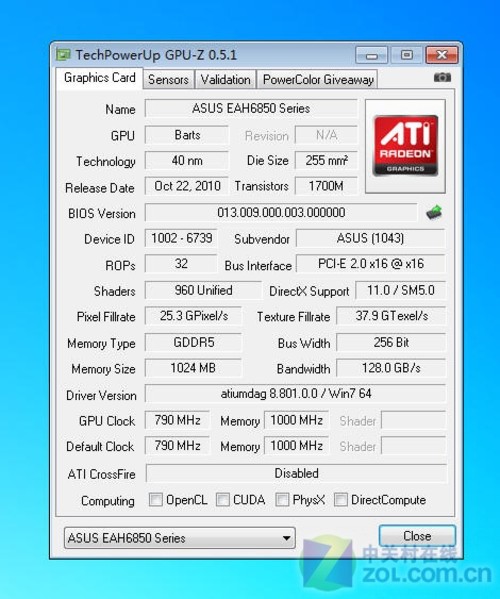This screenshot has width=500, height=599.
Task: Toggle the CUDA checkbox
Action: (x=223, y=499)
